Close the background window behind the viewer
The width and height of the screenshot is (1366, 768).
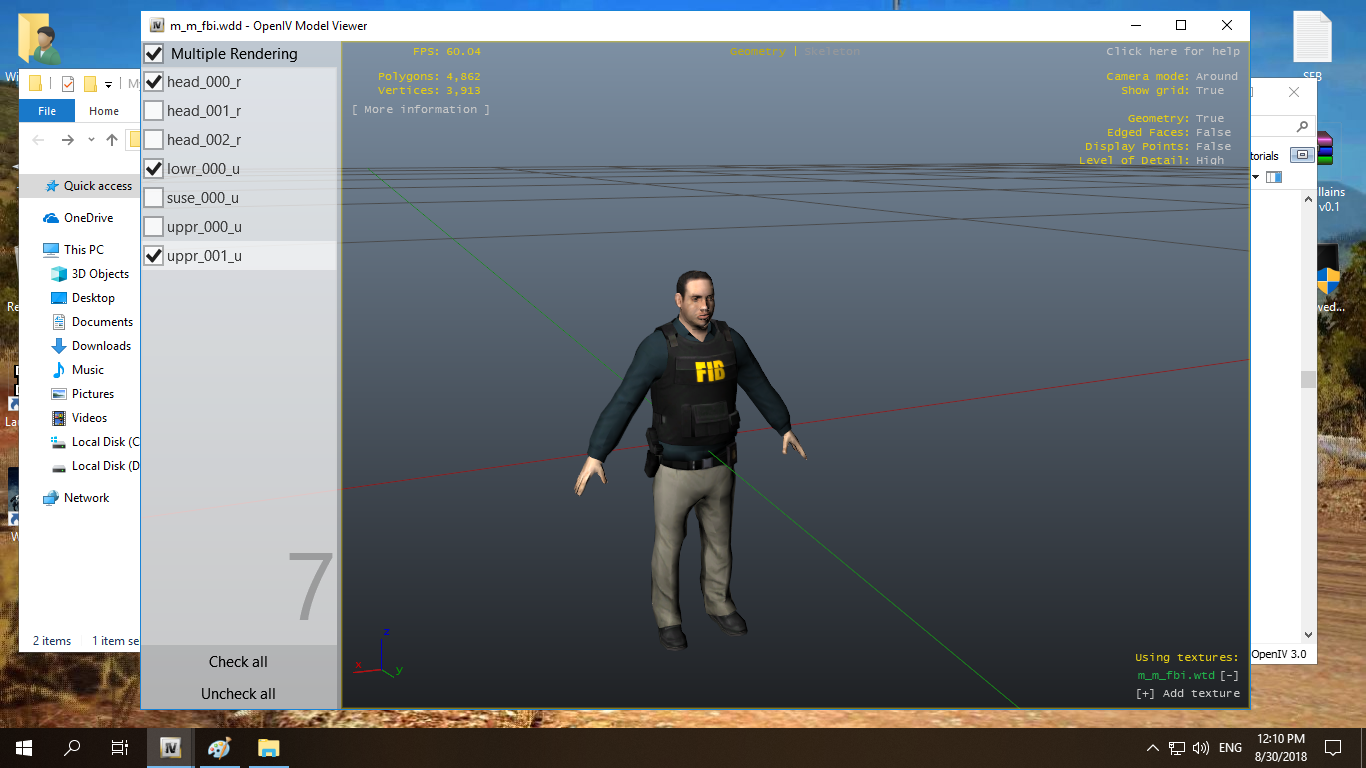1294,92
